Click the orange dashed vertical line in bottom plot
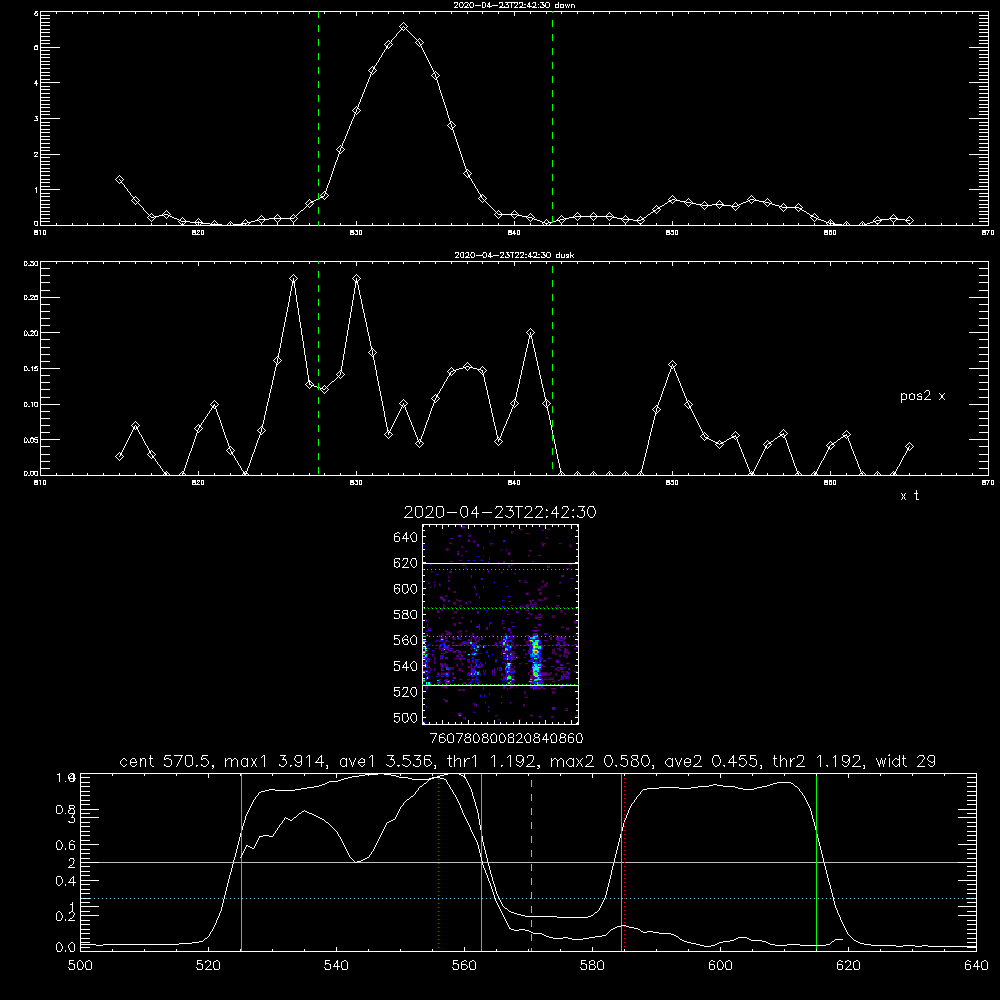 pyautogui.click(x=531, y=861)
